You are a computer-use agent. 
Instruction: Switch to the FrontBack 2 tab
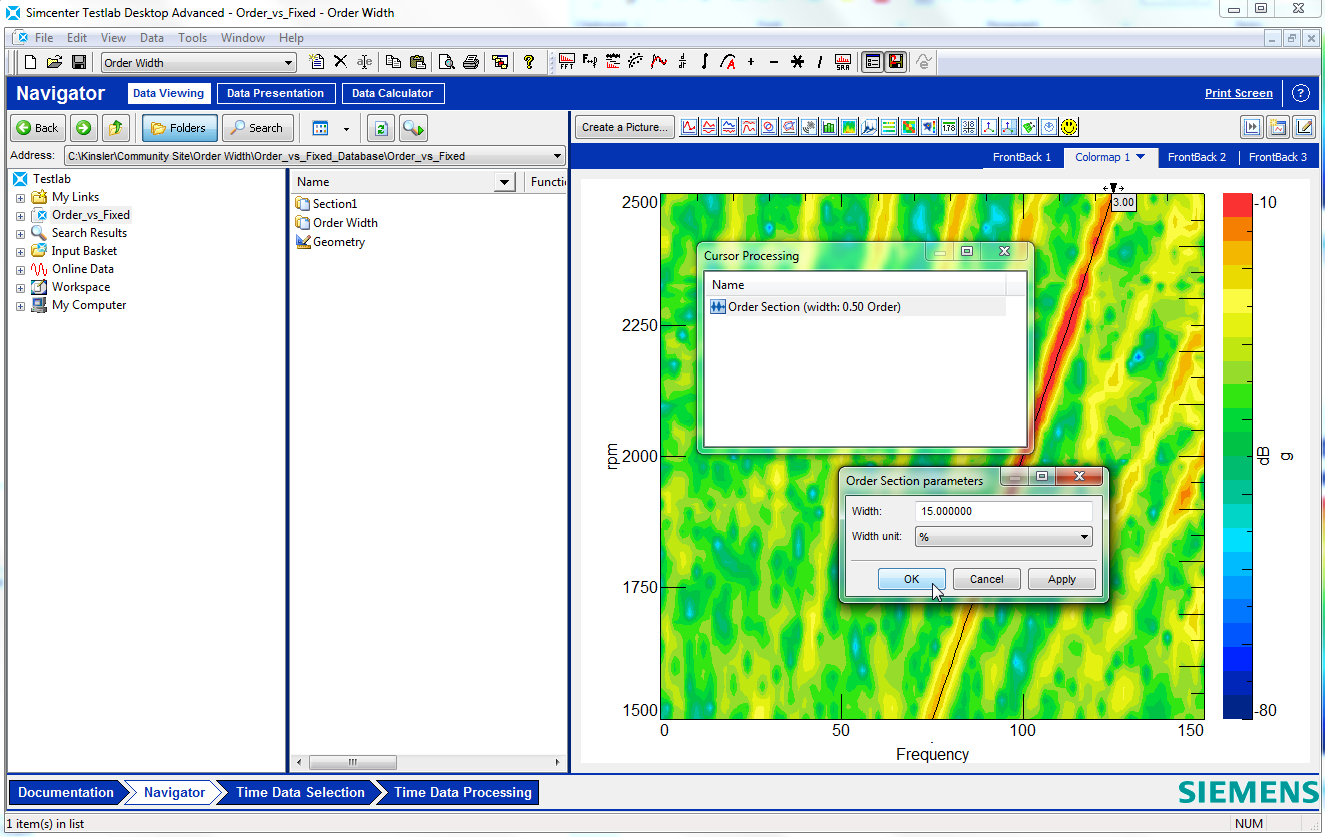coord(1197,157)
